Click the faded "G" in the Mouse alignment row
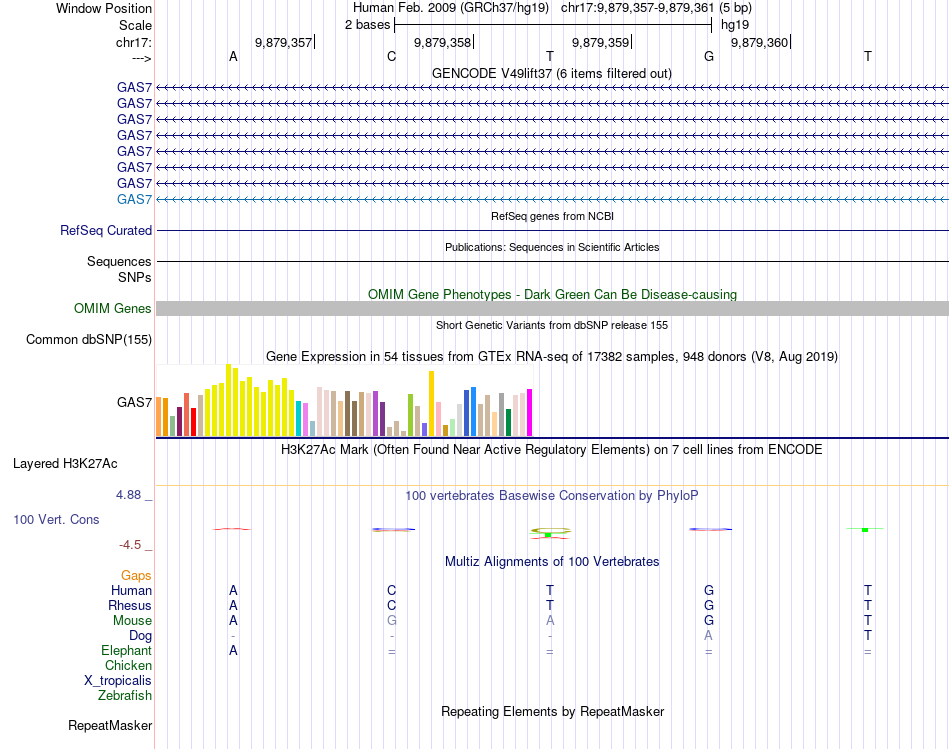 coord(391,621)
